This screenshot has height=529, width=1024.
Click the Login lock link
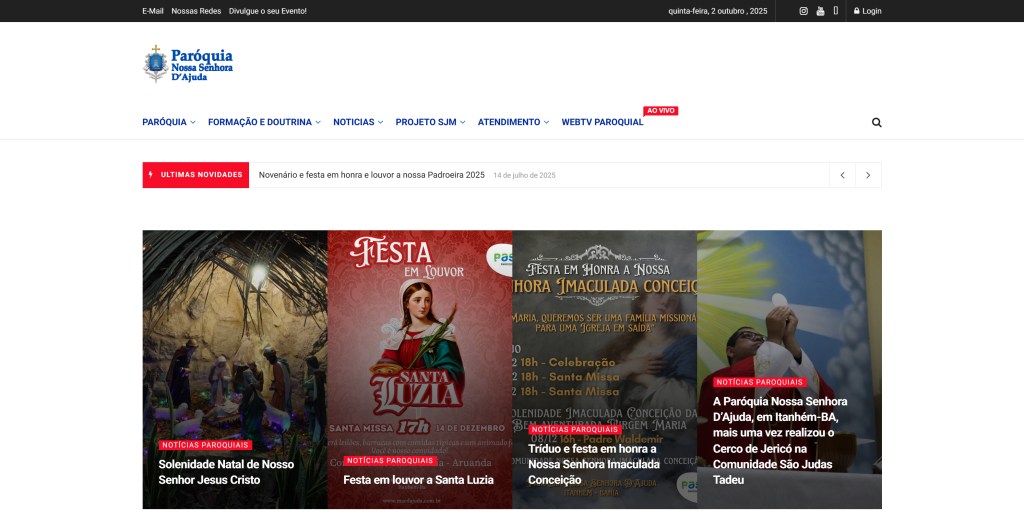(x=867, y=11)
